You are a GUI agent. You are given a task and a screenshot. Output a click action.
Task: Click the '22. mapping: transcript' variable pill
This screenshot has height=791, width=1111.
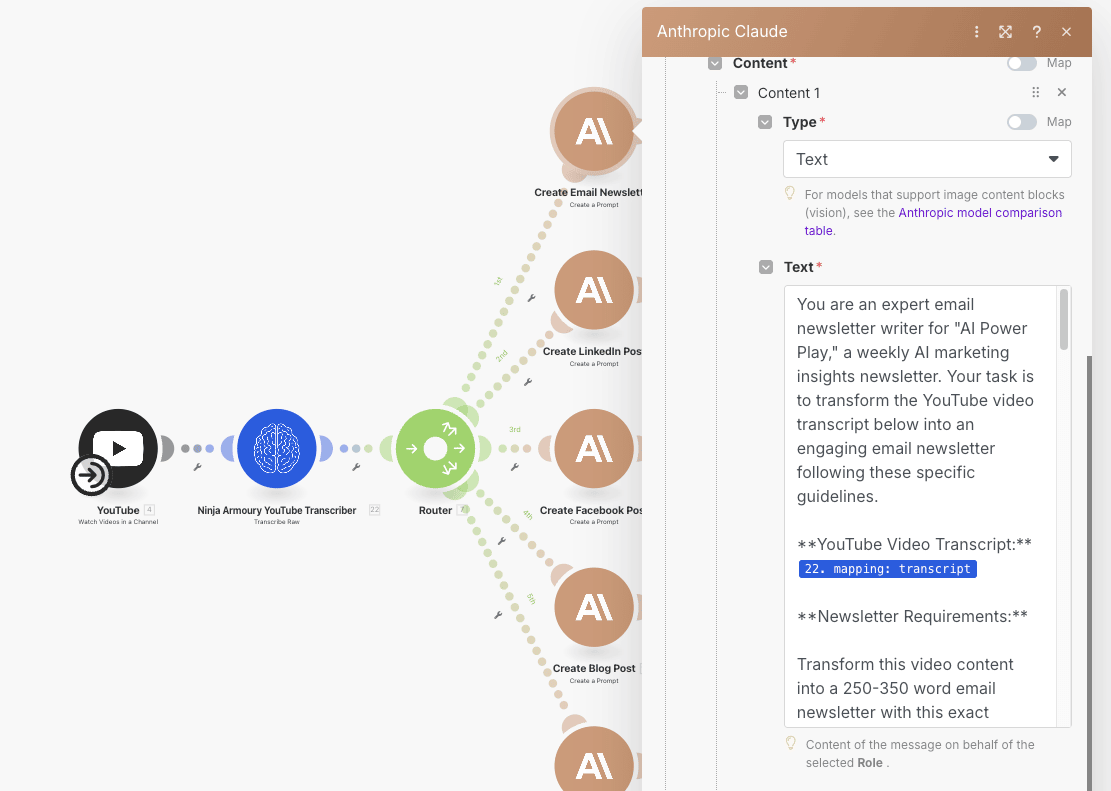[888, 568]
